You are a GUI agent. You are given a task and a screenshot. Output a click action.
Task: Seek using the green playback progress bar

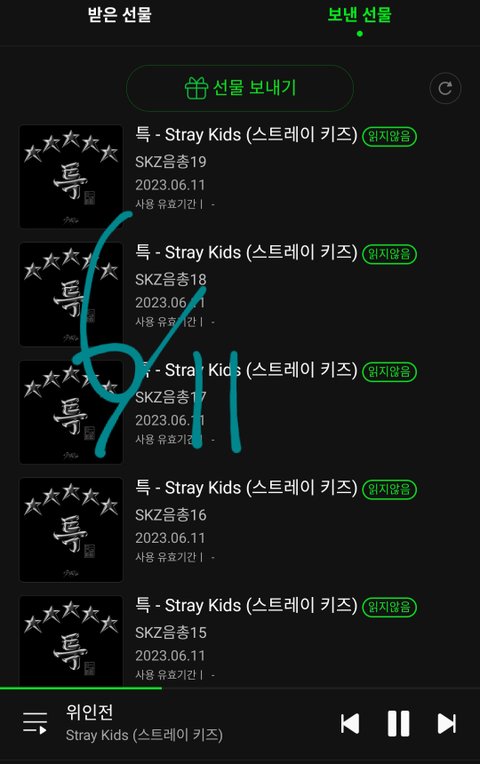tap(81, 688)
